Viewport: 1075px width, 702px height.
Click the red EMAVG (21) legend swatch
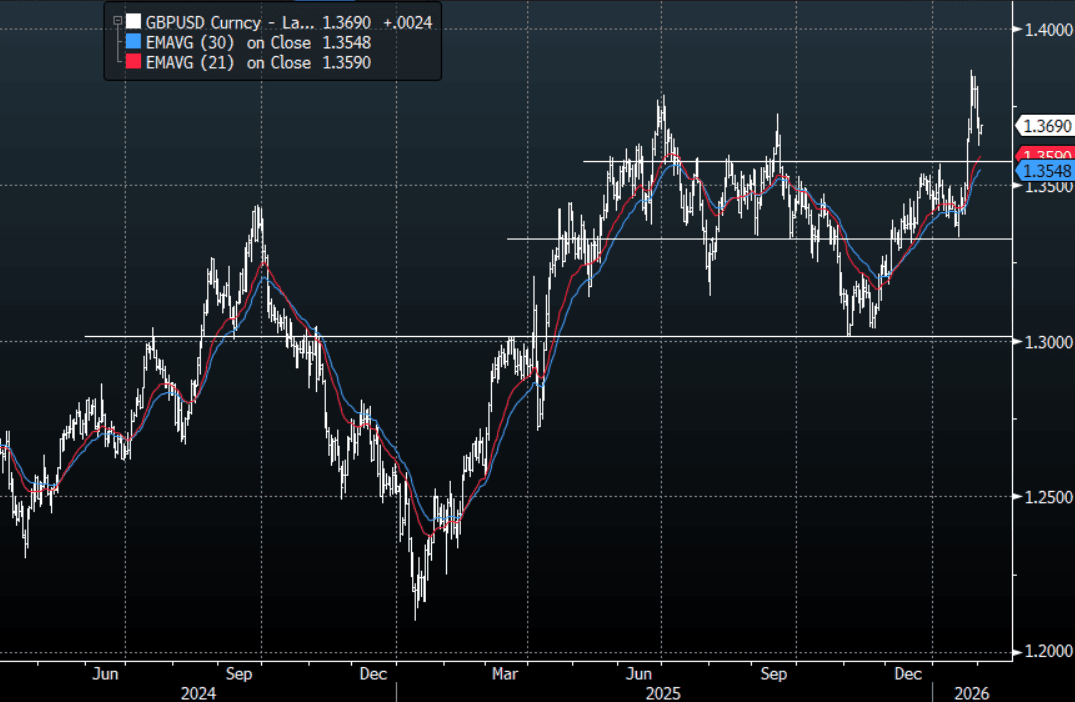(134, 63)
